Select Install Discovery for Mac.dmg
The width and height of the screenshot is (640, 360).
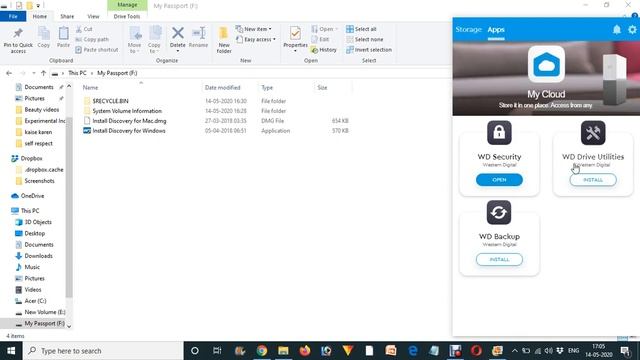tap(129, 121)
